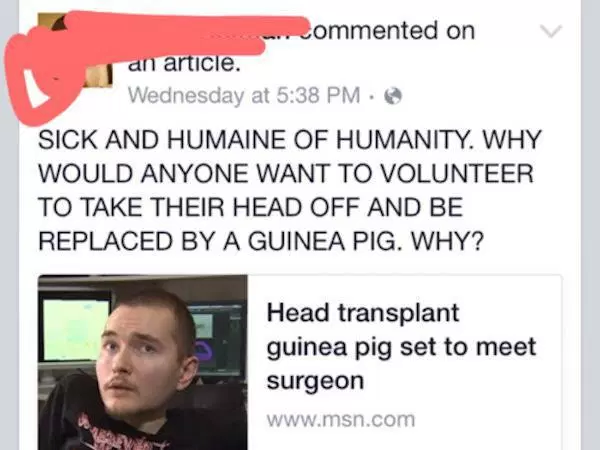Click the white space right of msn.com

click(488, 419)
